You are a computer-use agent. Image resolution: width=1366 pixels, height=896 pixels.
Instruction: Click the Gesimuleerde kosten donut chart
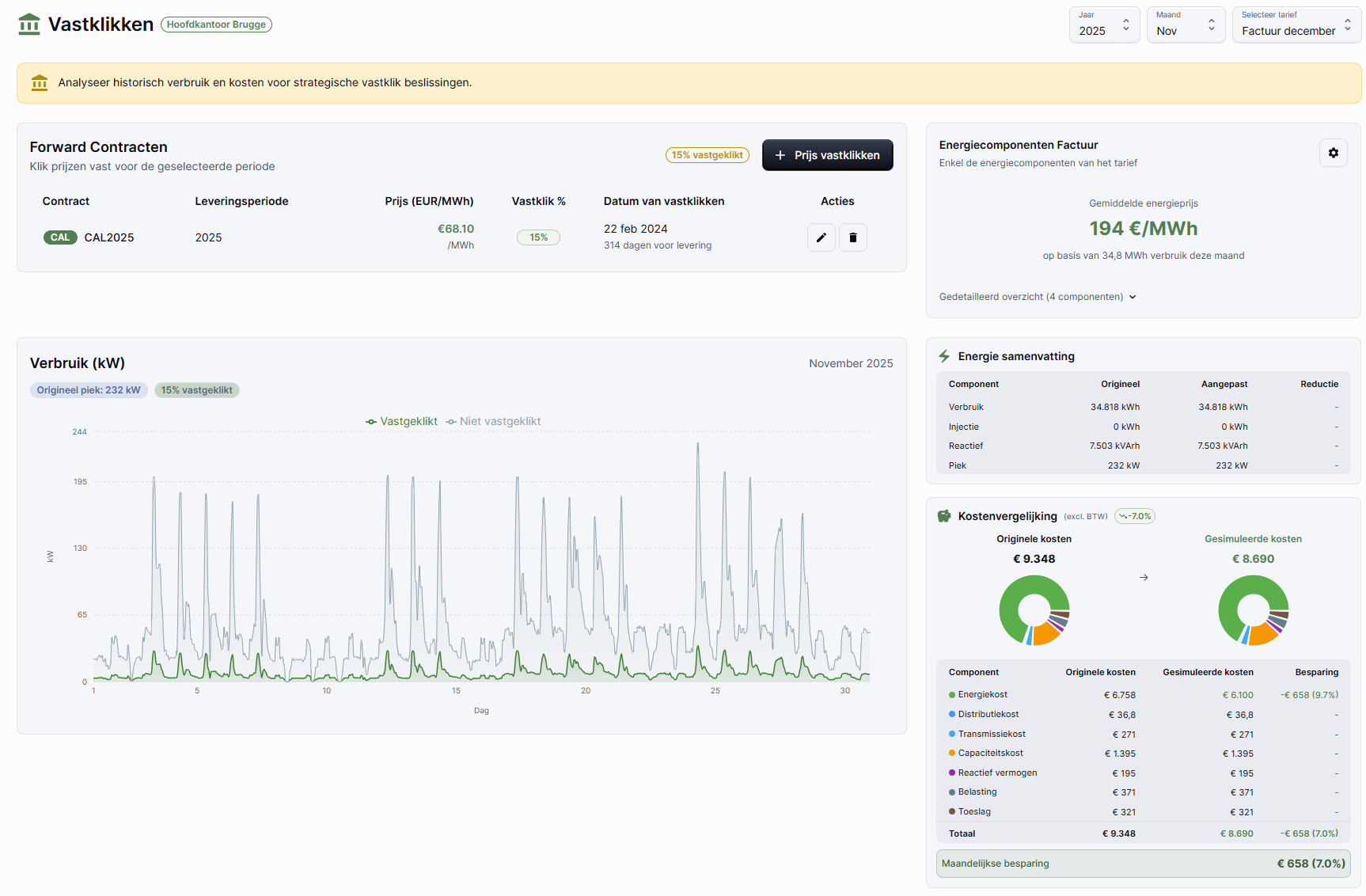point(1254,610)
